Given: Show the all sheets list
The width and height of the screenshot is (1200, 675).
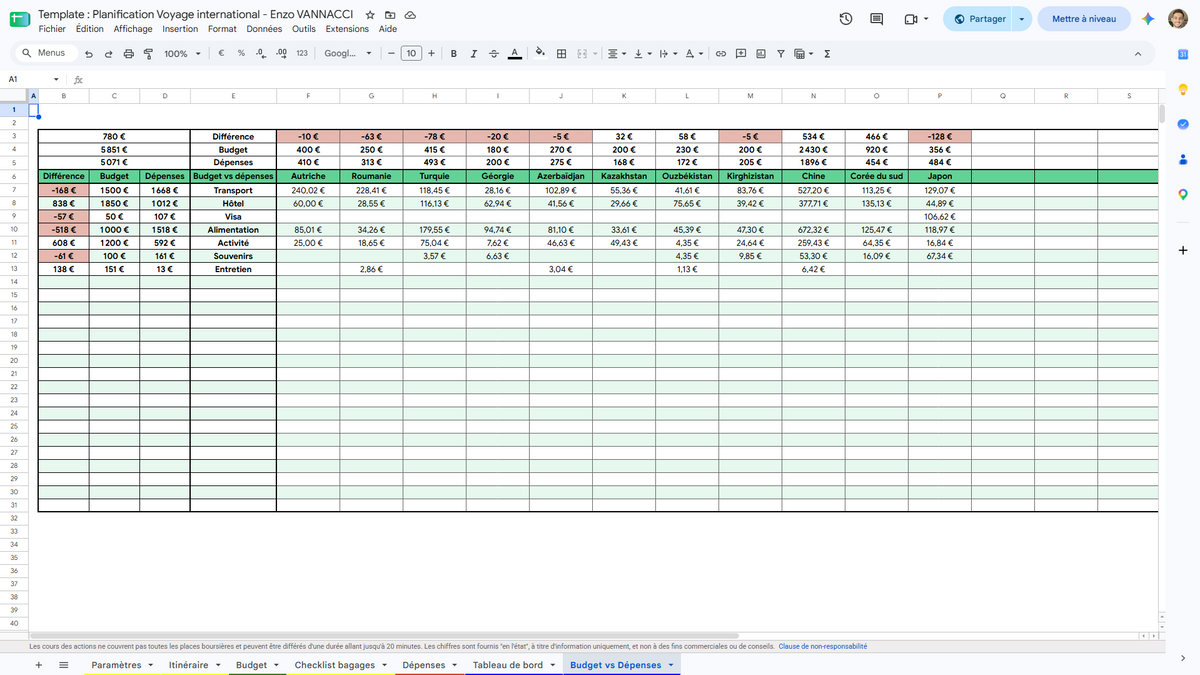Looking at the screenshot, I should pos(64,665).
